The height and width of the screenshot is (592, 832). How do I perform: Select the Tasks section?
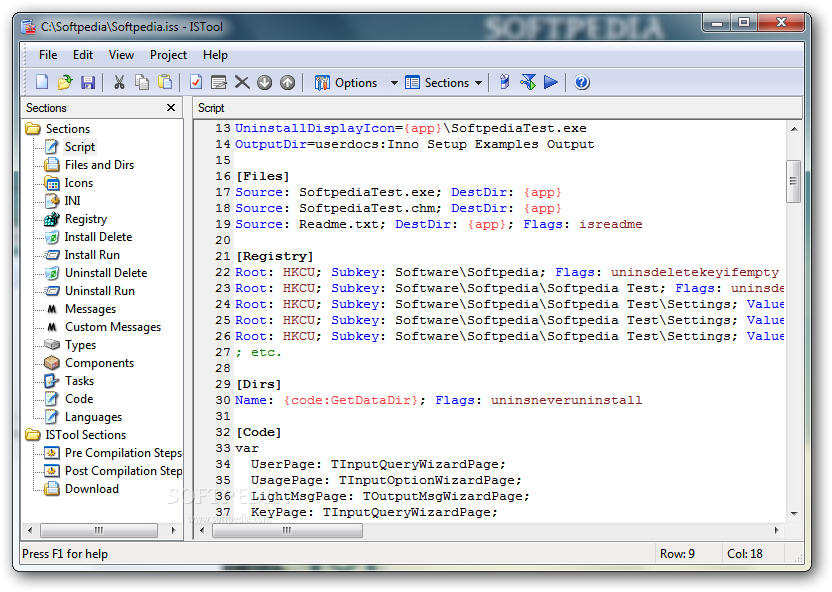coord(79,381)
